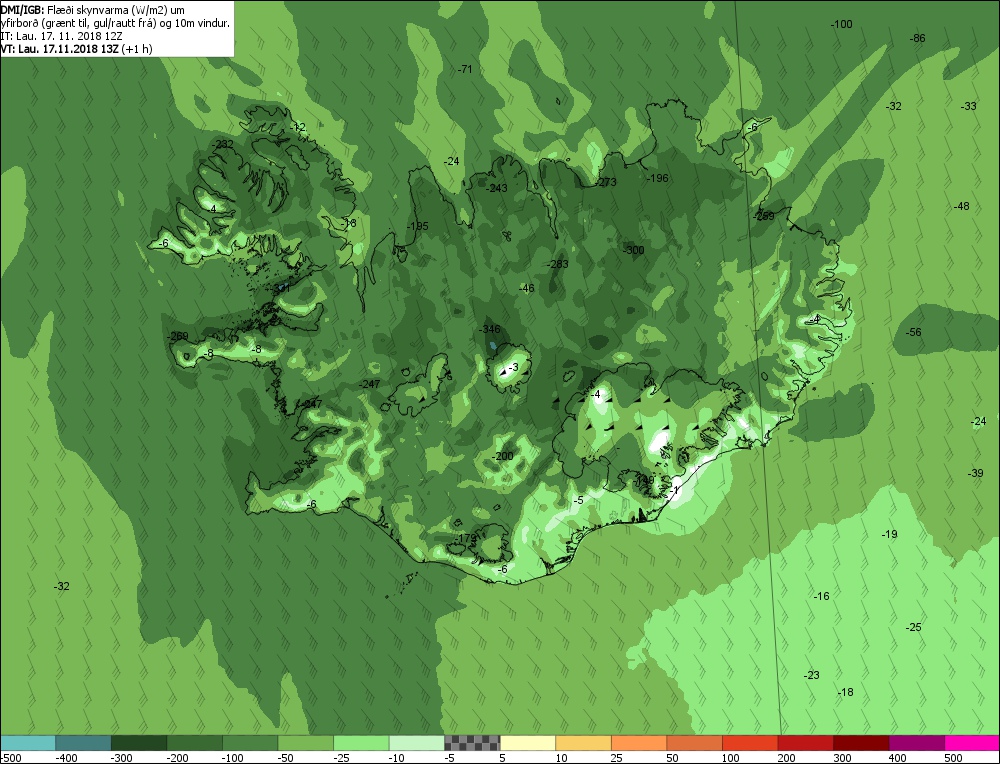Click the -346 flux value on the map

pyautogui.click(x=490, y=330)
